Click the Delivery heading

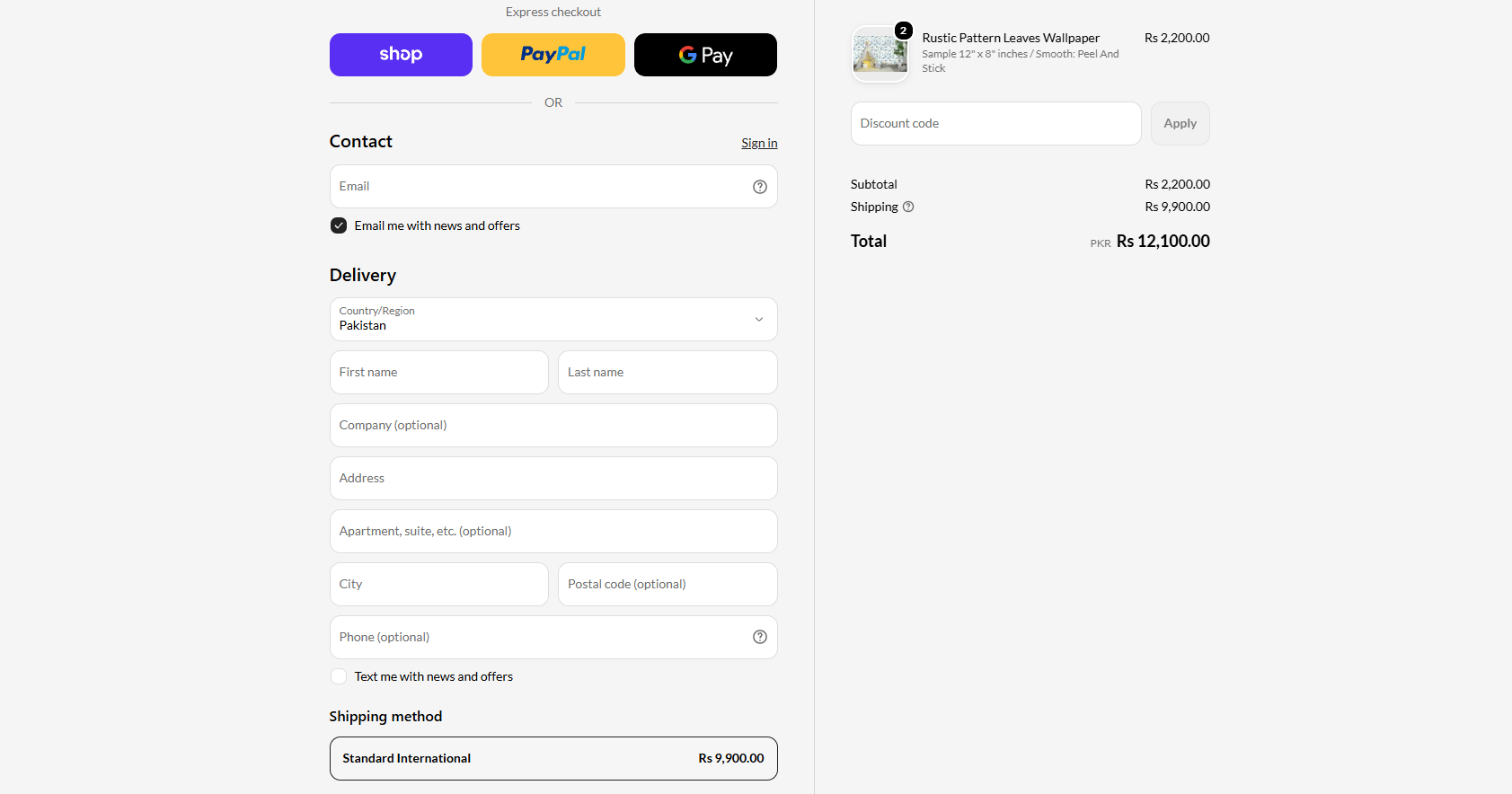click(363, 276)
